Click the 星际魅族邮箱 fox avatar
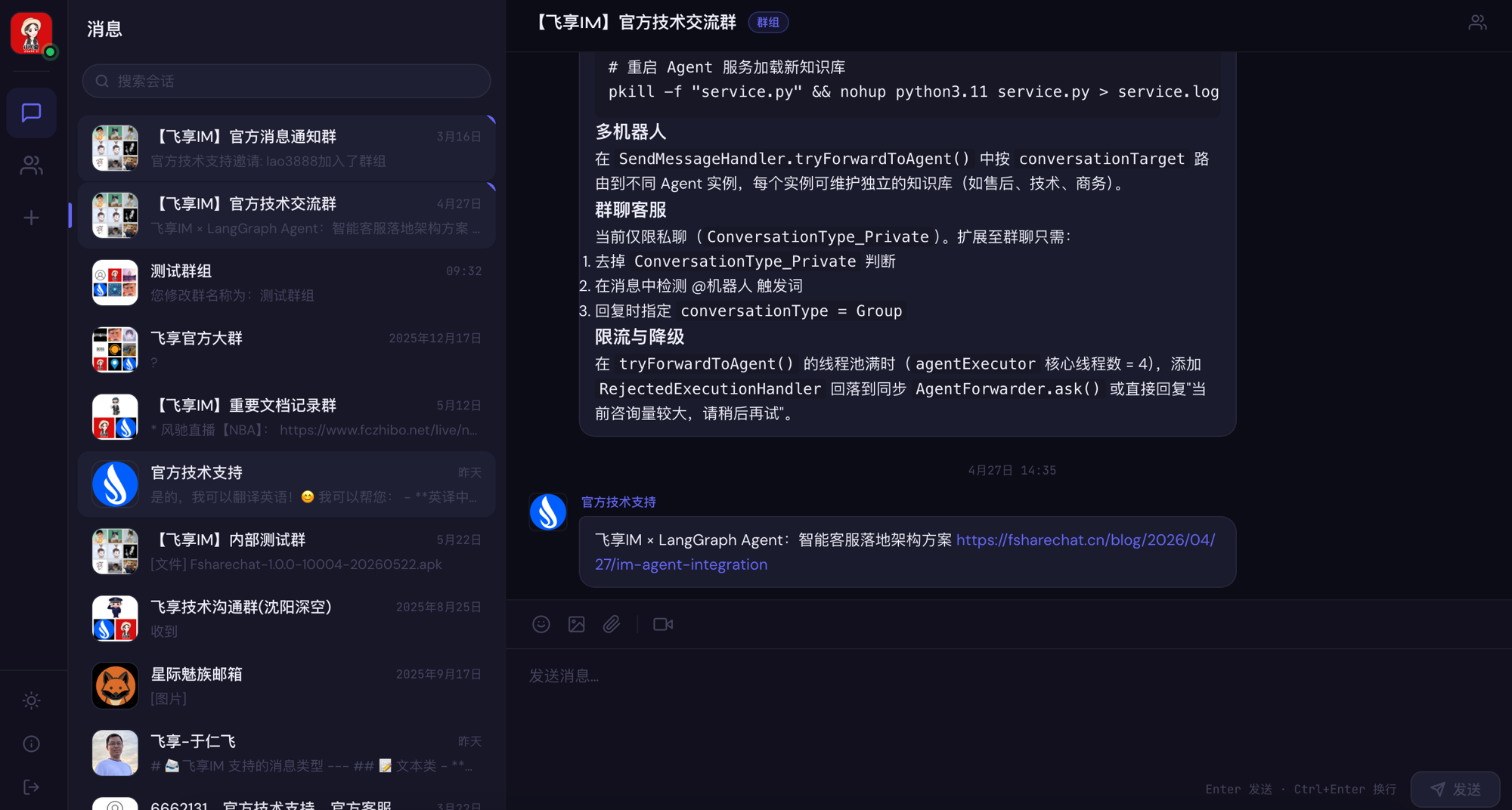The height and width of the screenshot is (810, 1512). tap(115, 686)
